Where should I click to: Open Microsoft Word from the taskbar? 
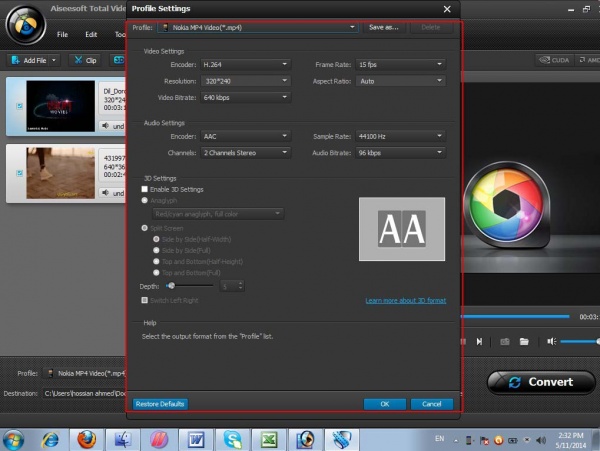[x=194, y=438]
